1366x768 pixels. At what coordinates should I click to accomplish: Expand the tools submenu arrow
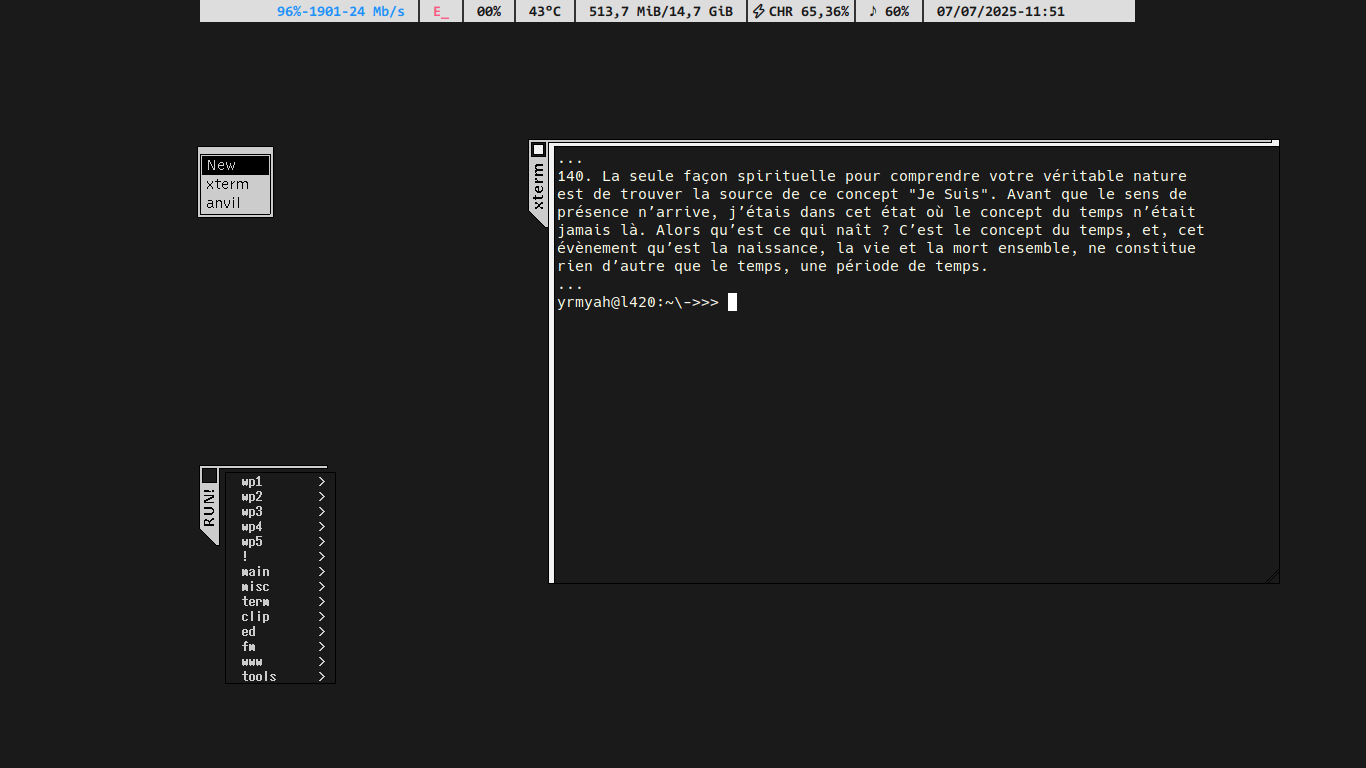click(322, 677)
